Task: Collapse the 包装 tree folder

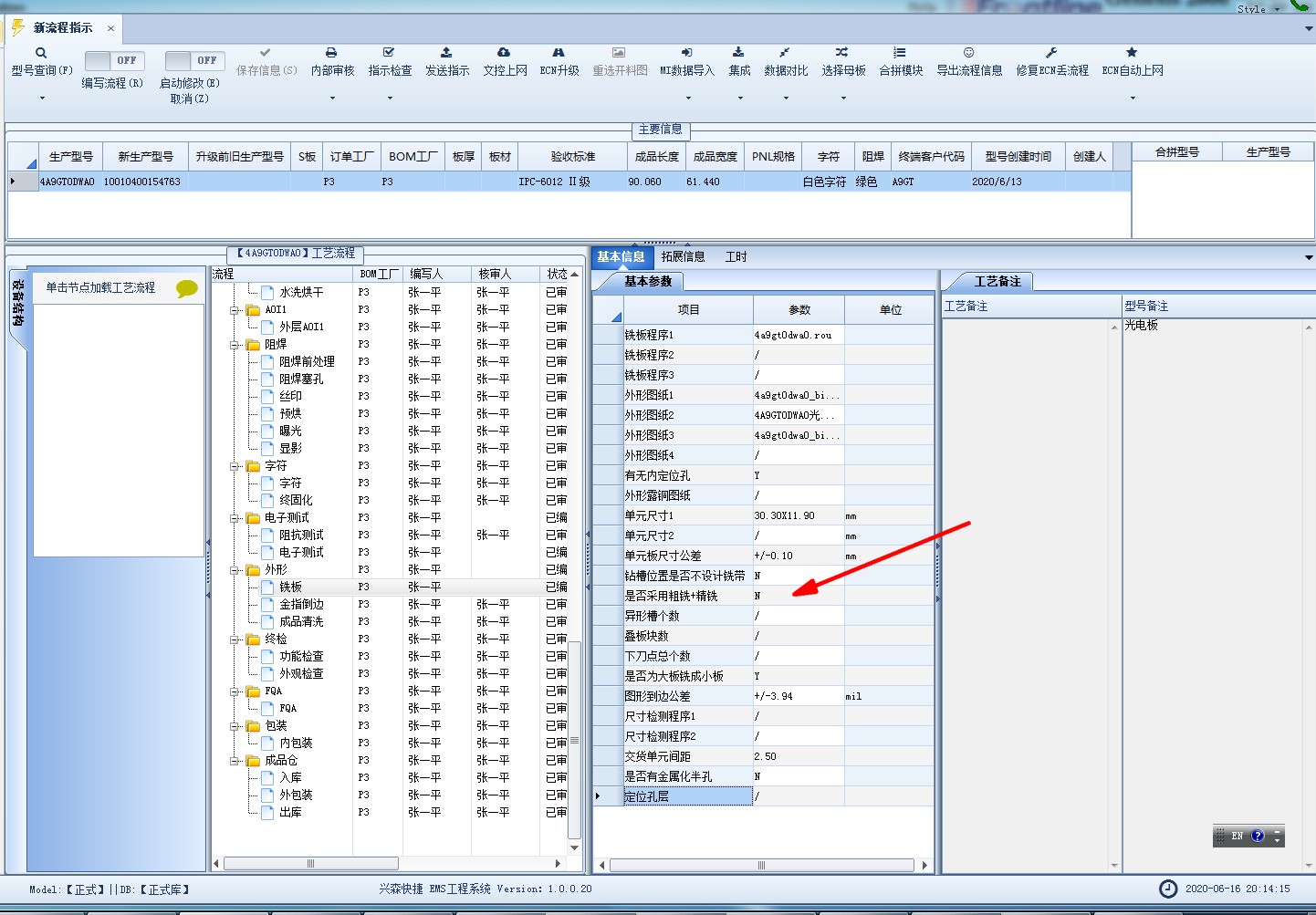Action: pyautogui.click(x=235, y=726)
